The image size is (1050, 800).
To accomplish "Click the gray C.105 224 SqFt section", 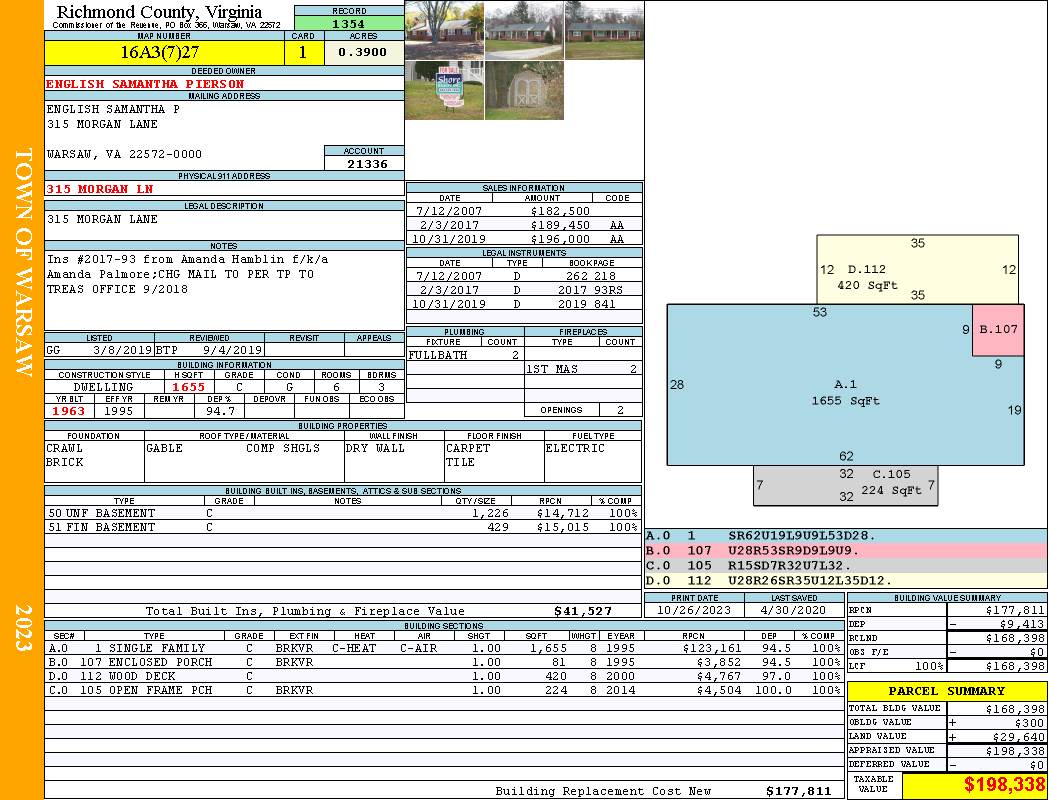I will click(845, 485).
